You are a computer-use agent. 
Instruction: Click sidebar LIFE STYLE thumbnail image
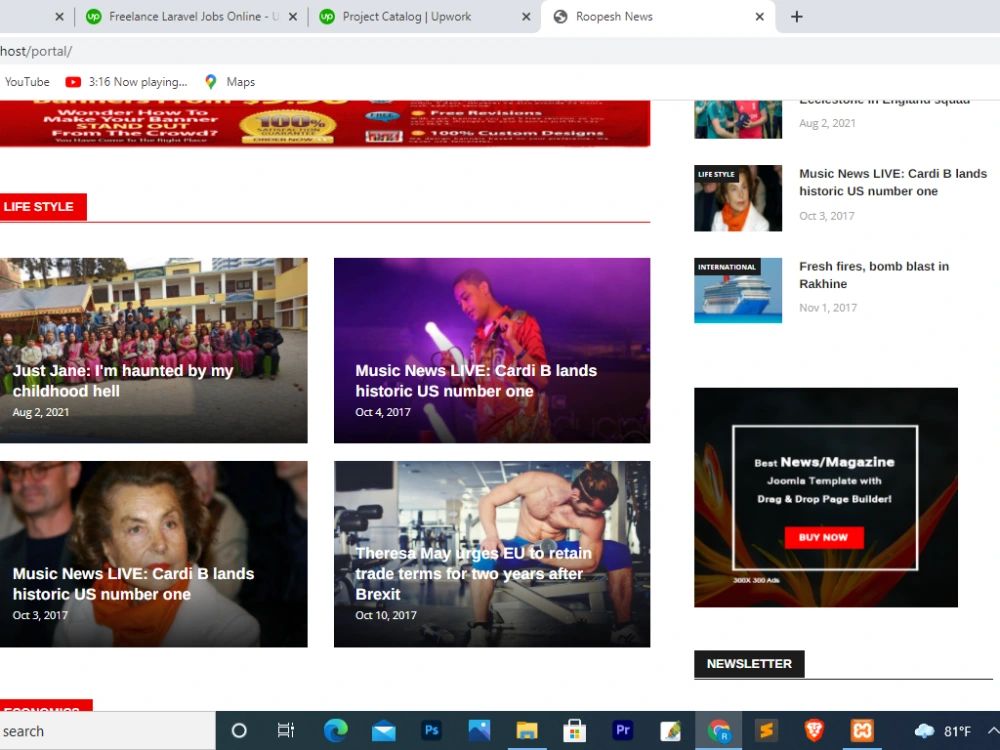click(738, 198)
